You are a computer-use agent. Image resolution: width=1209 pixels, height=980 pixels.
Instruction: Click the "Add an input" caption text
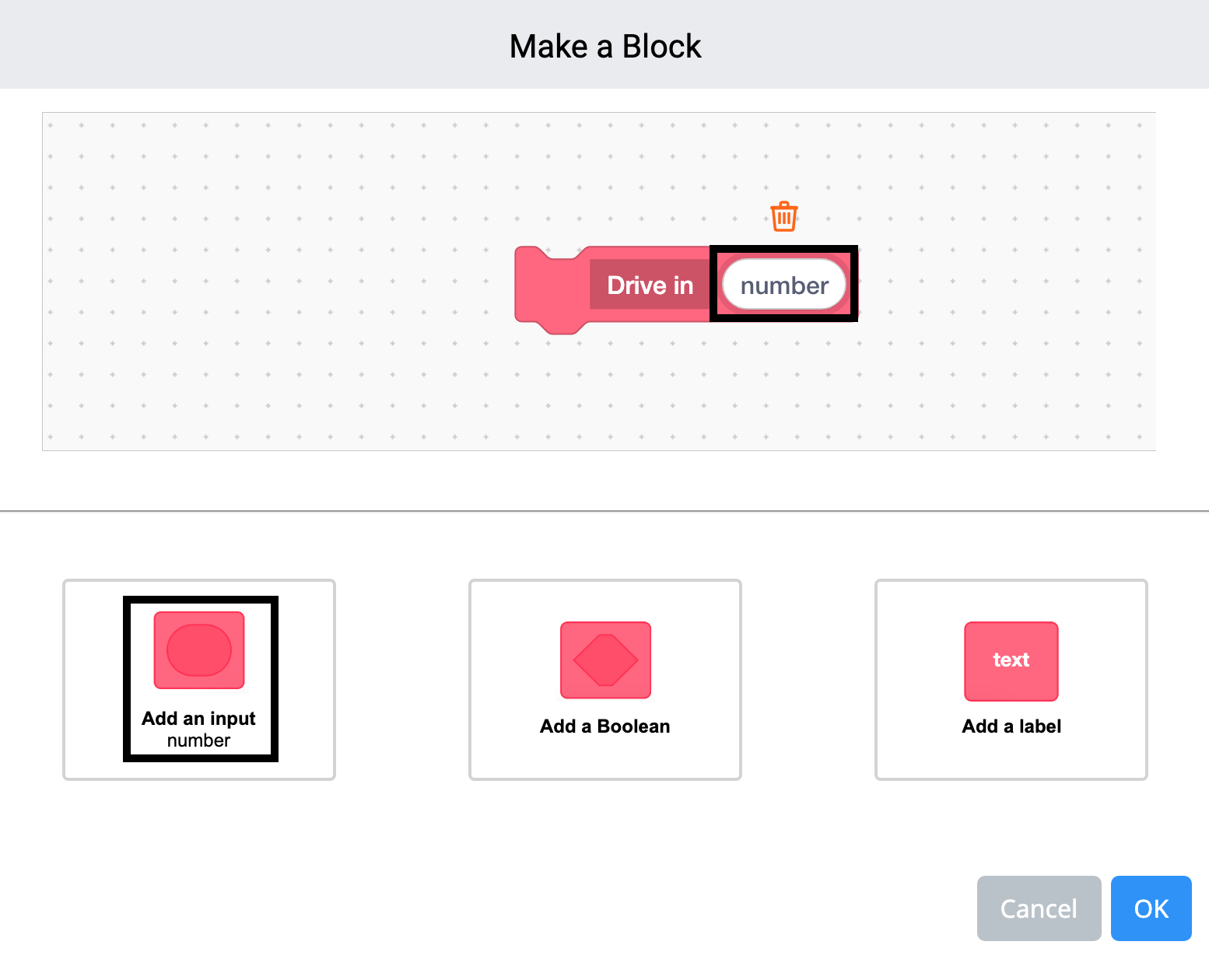click(198, 718)
